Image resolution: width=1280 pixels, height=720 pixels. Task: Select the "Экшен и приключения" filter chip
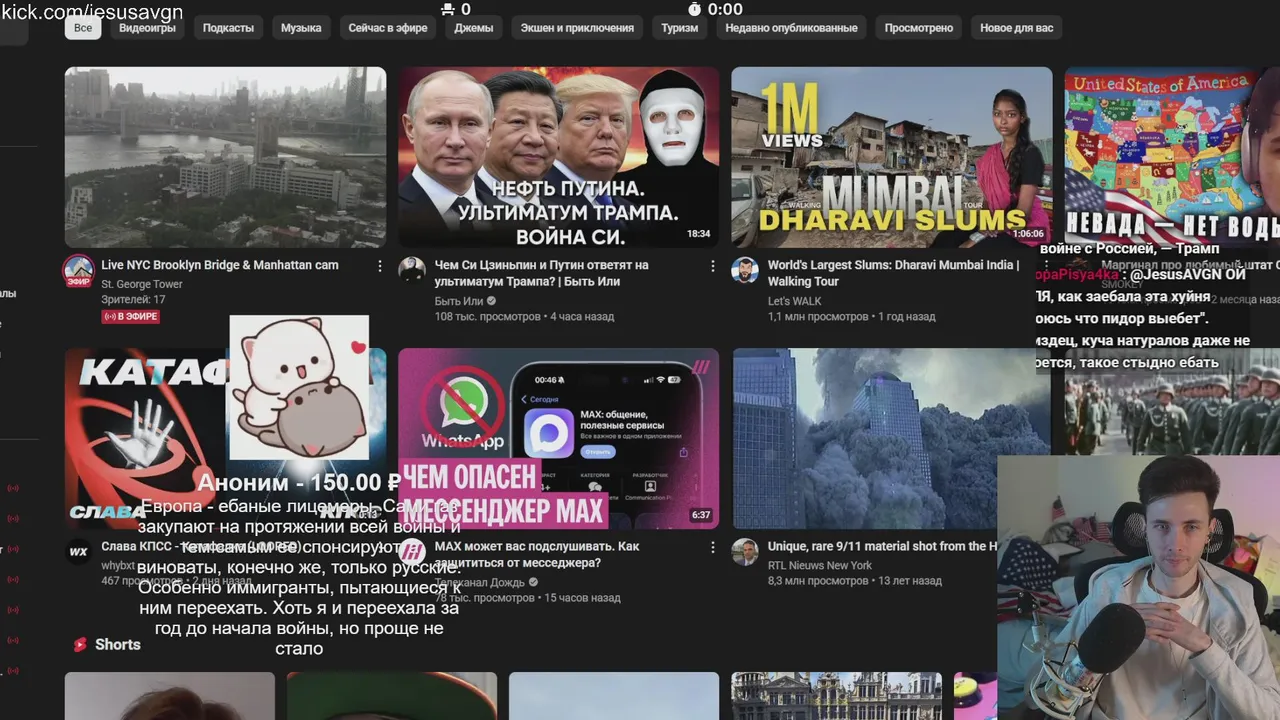(x=577, y=28)
